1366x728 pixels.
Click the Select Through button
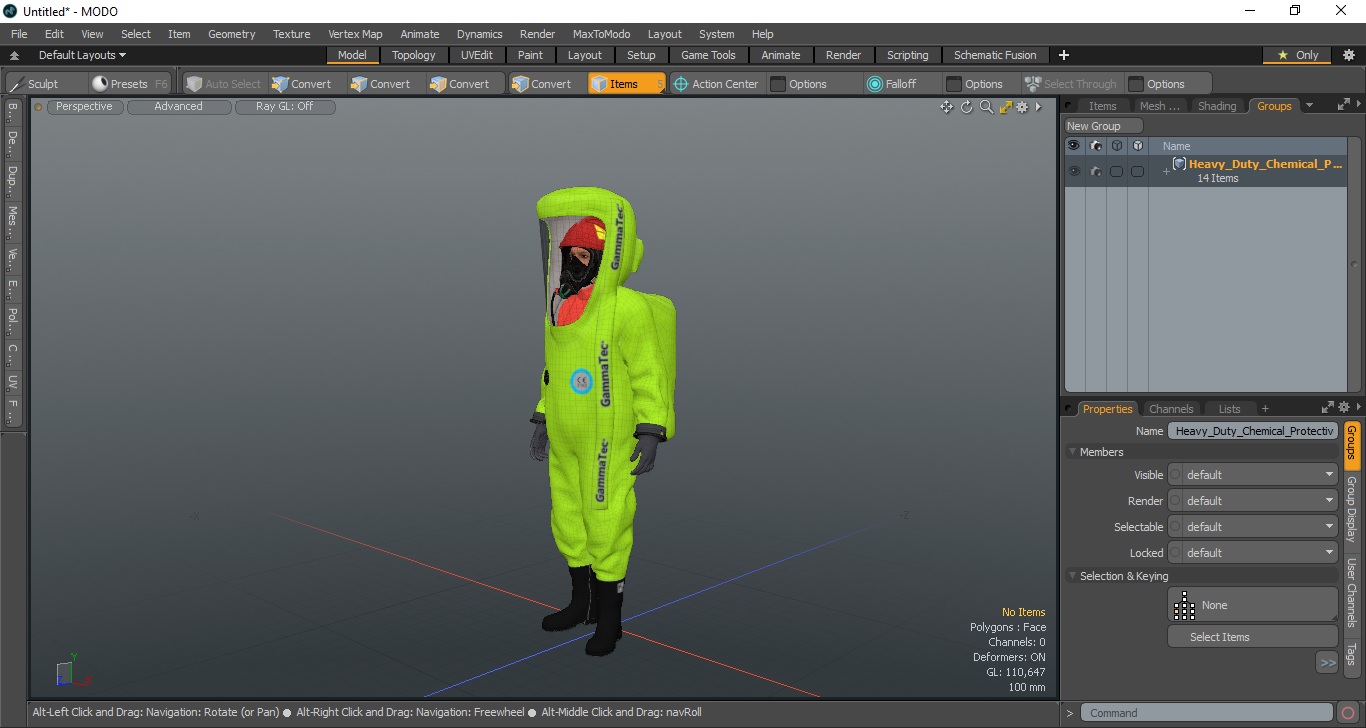pyautogui.click(x=1070, y=84)
